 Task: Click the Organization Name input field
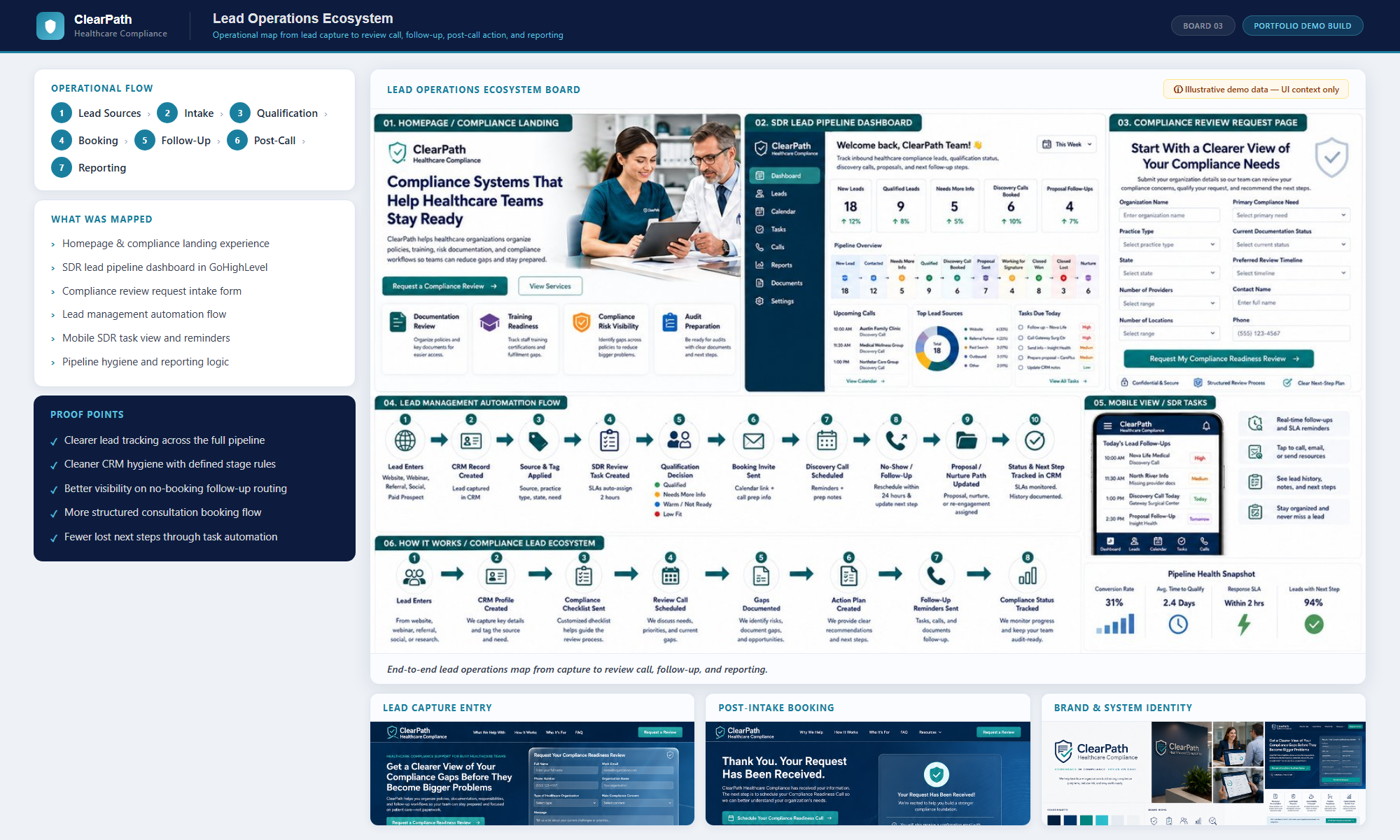(x=1169, y=216)
